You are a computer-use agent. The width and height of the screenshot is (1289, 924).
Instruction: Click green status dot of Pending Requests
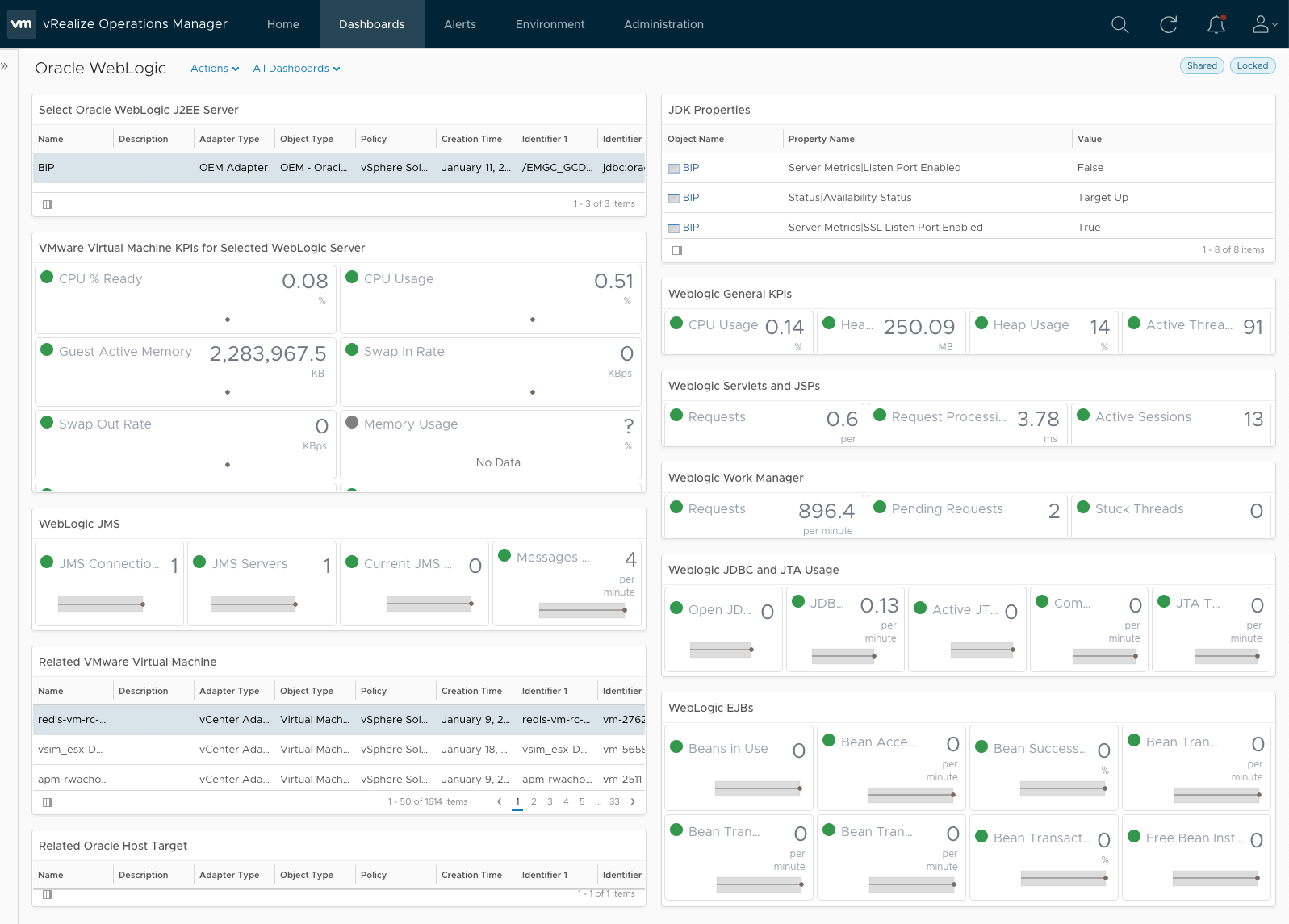(x=880, y=507)
